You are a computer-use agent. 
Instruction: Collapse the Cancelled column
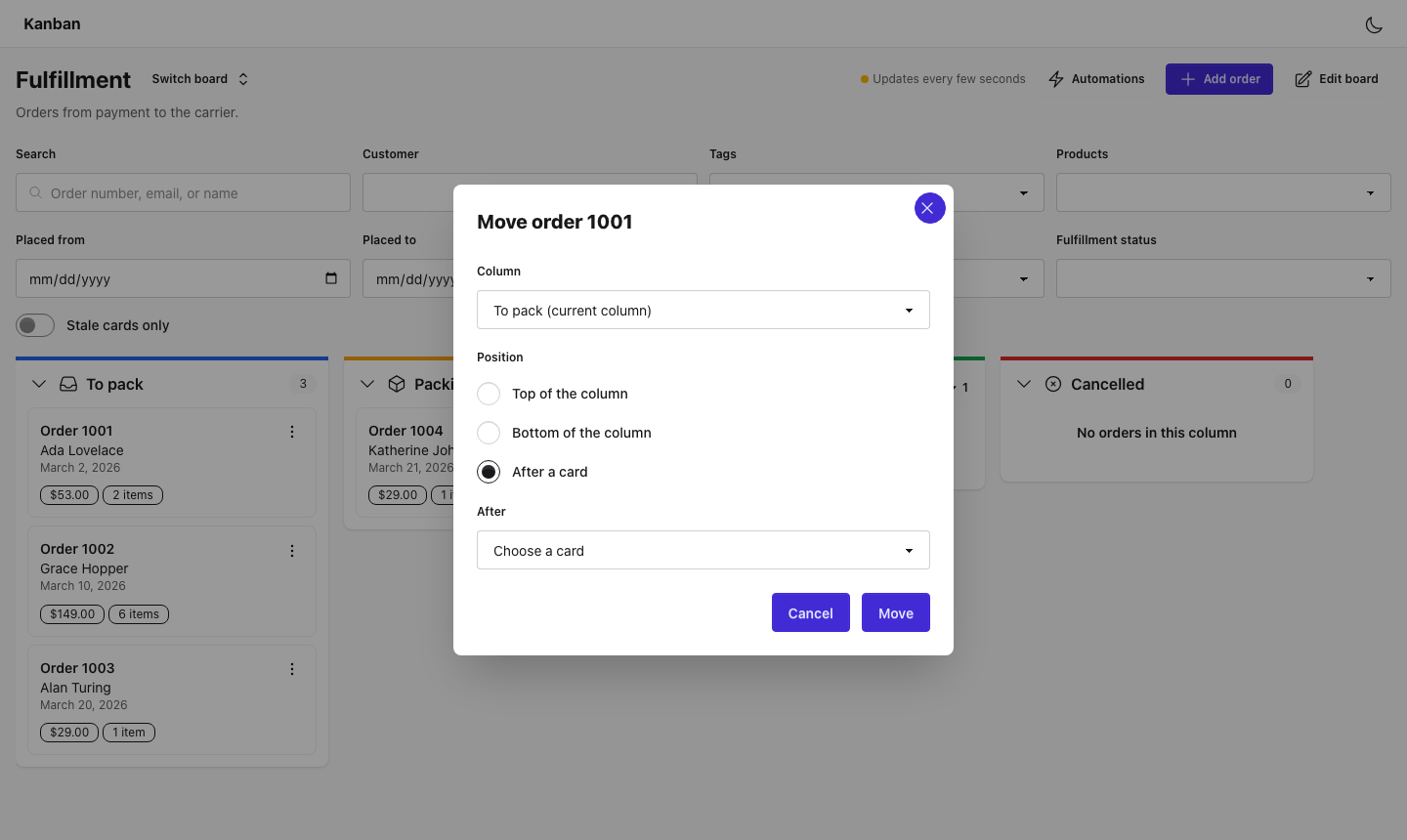point(1024,384)
